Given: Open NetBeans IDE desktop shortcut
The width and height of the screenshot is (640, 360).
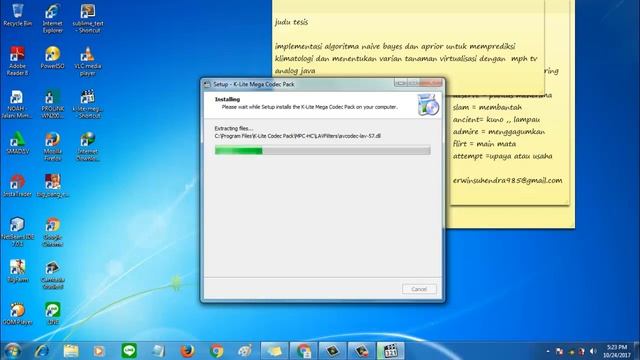Looking at the screenshot, I should pos(17,232).
